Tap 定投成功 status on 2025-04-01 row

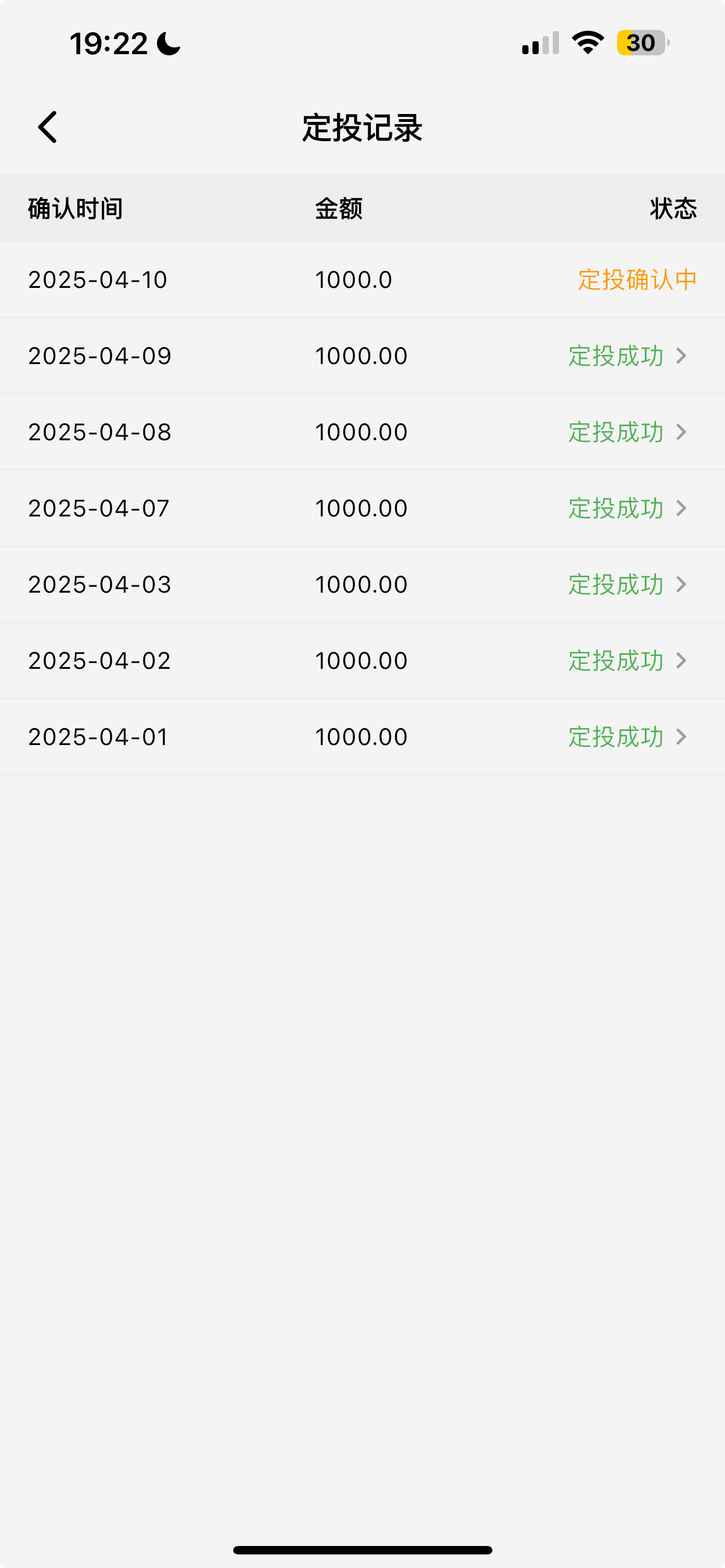(615, 737)
